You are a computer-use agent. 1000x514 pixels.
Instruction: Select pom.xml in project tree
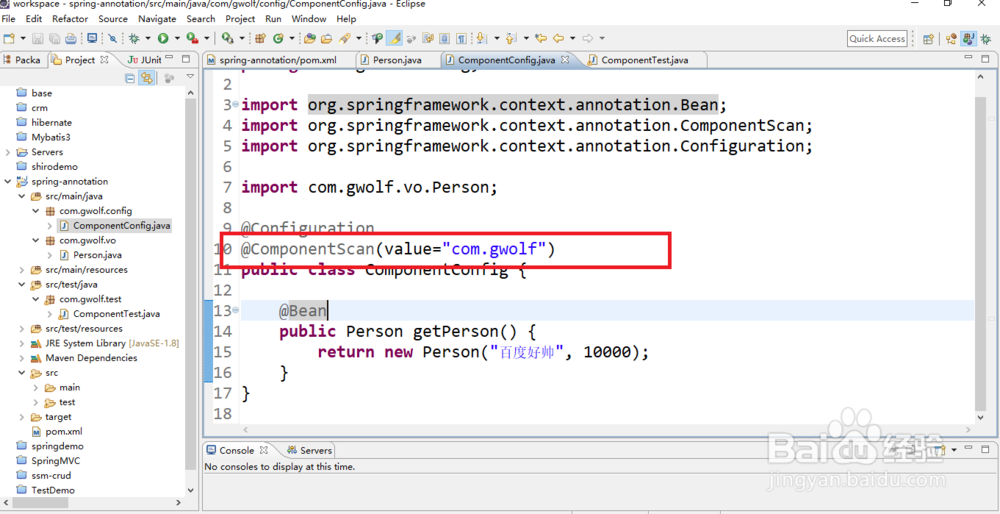pos(64,431)
